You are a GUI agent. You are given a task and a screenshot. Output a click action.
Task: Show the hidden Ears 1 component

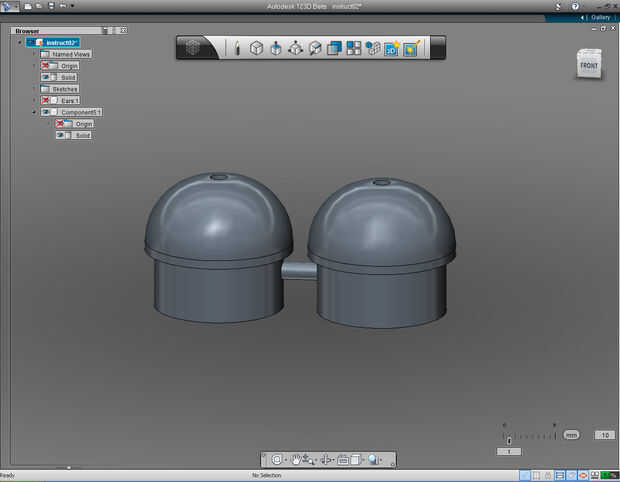coord(46,100)
